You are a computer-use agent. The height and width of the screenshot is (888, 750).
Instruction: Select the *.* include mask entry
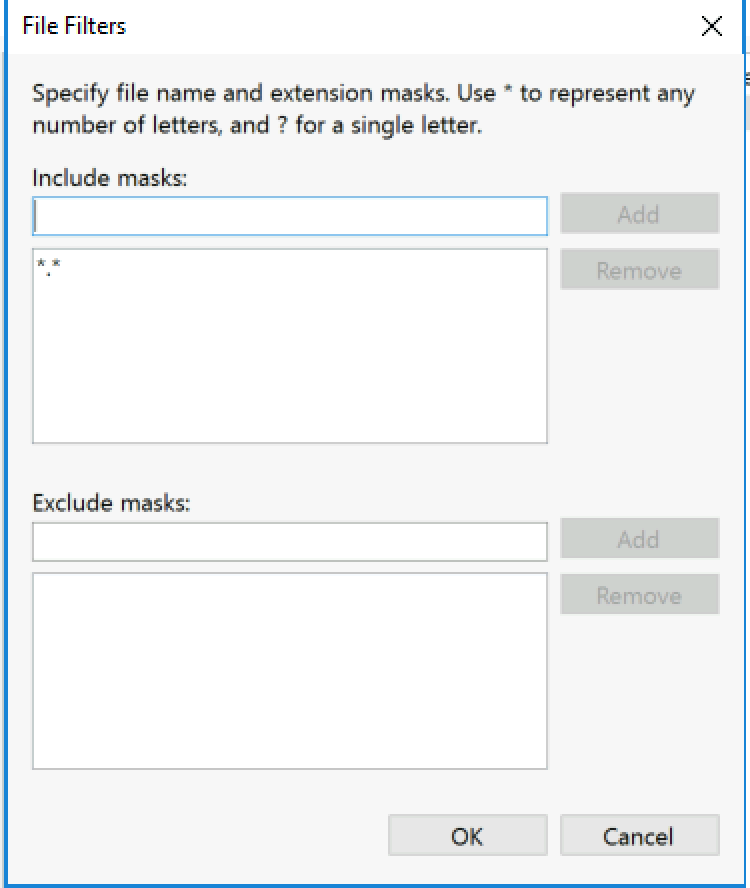[x=48, y=267]
